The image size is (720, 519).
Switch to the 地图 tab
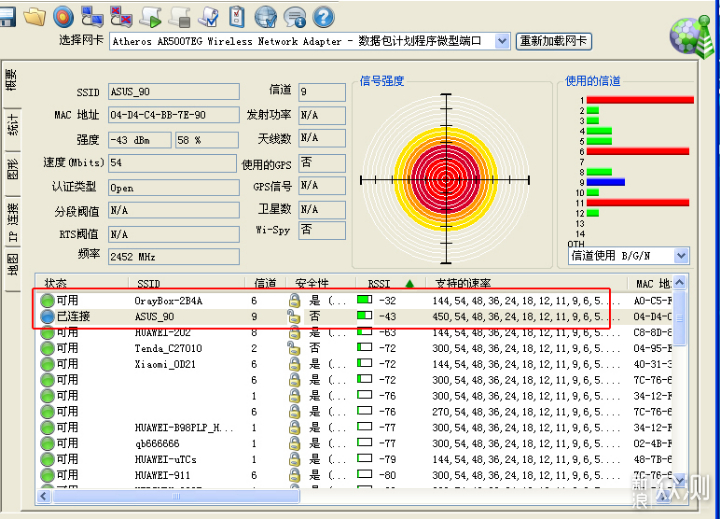click(x=12, y=264)
